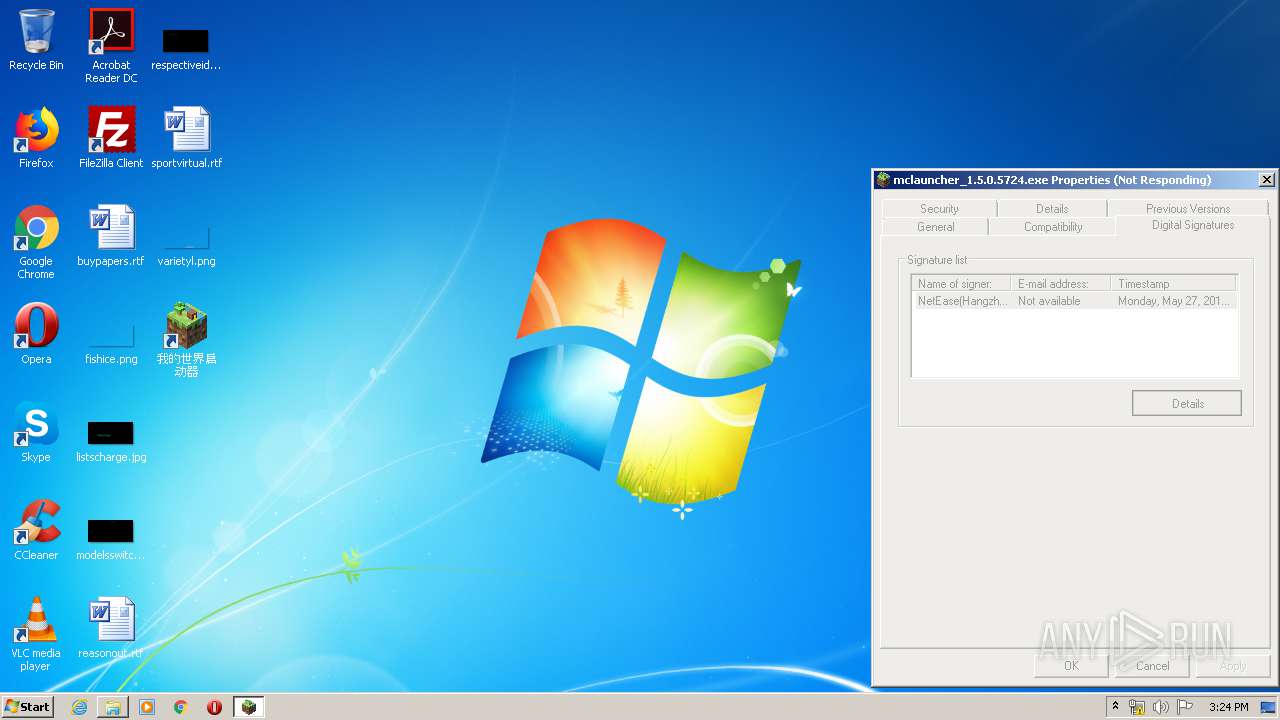Screen dimensions: 1280x720
Task: Open Internet Explorer from taskbar
Action: (x=79, y=707)
